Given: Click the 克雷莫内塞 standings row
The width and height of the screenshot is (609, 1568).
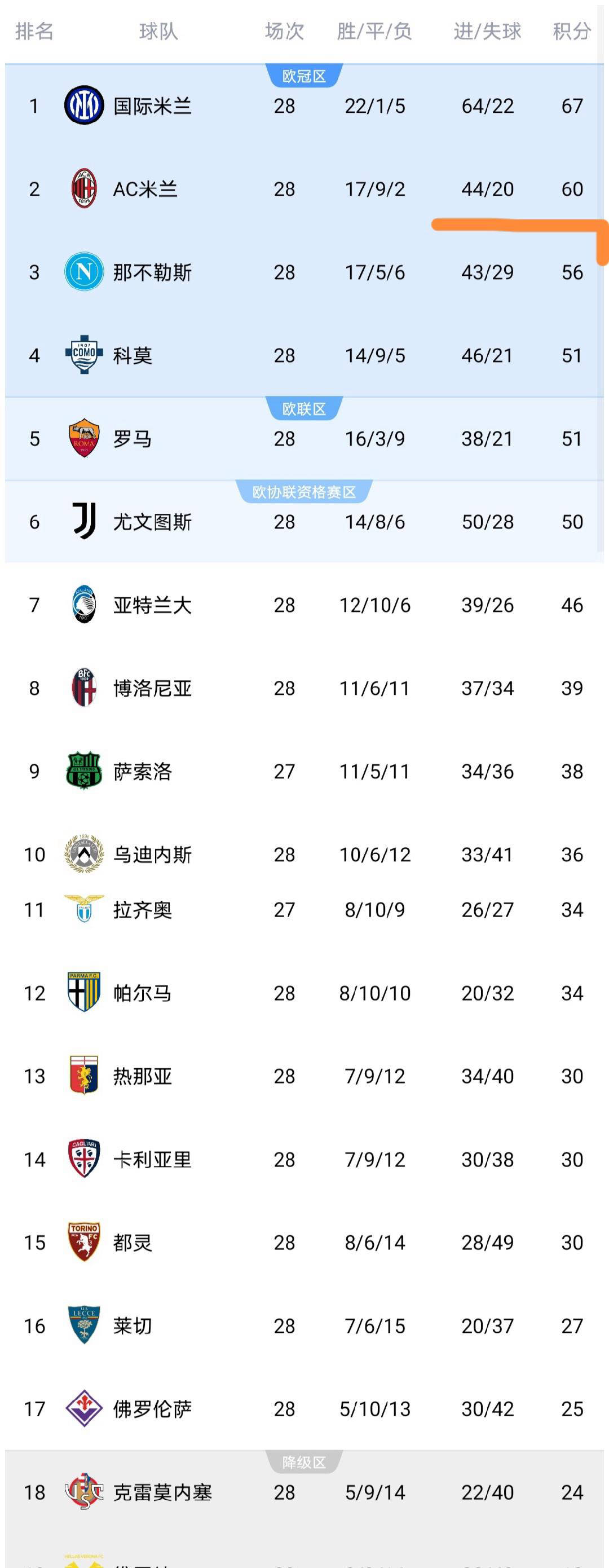Looking at the screenshot, I should coord(304,1492).
